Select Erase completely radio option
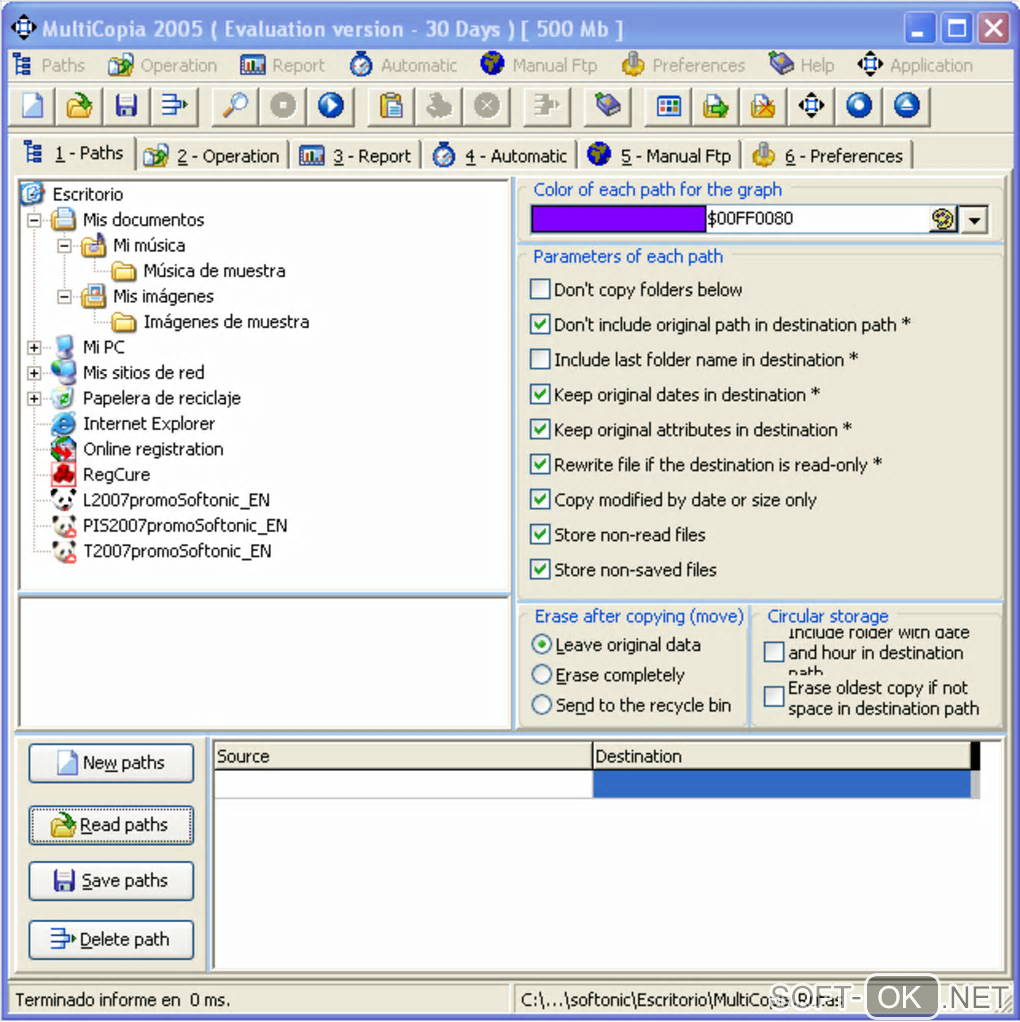This screenshot has width=1020, height=1022. 542,675
